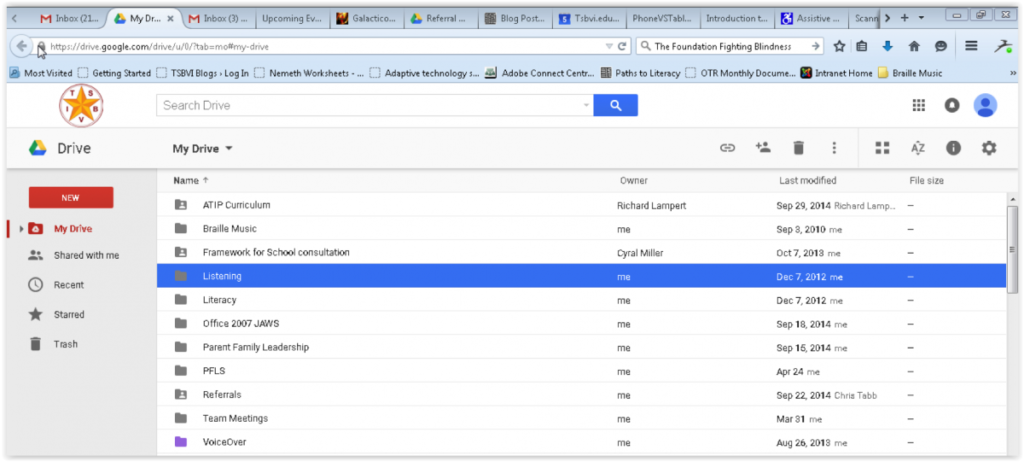Switch to grid view layout
Viewport: 1024px width, 462px height.
882,148
